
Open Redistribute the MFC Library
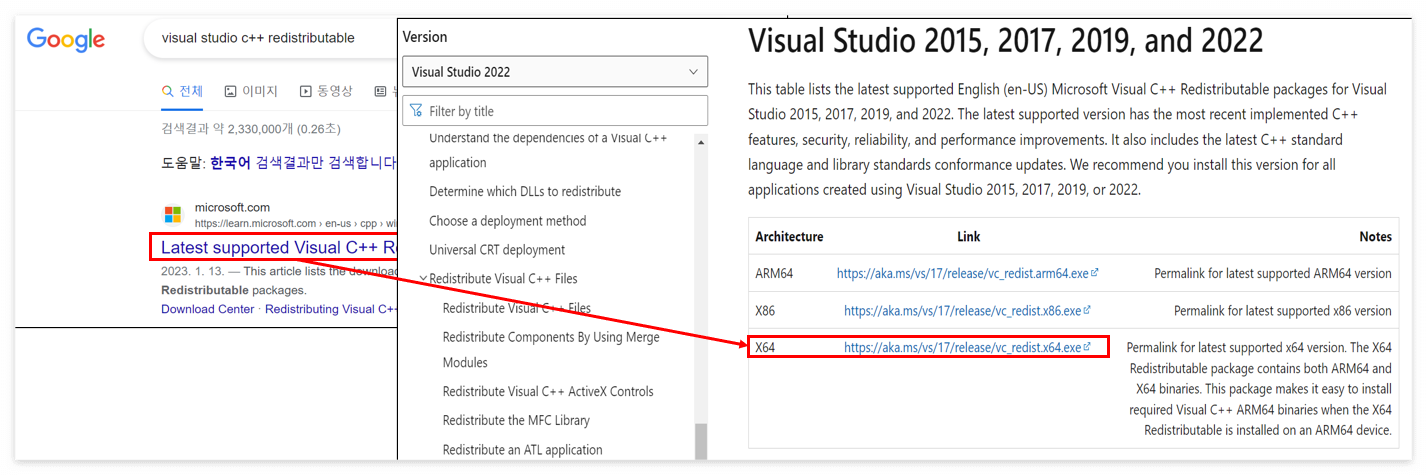tap(516, 420)
